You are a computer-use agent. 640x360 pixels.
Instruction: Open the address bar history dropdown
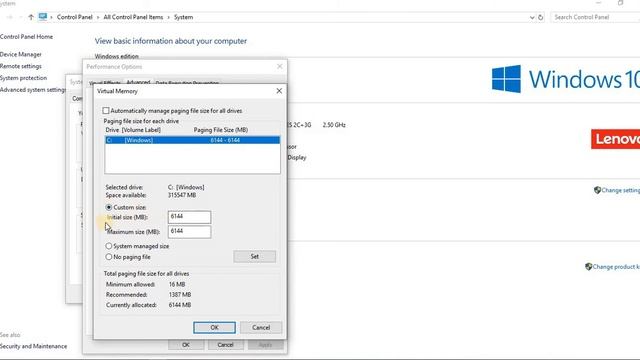(x=532, y=17)
